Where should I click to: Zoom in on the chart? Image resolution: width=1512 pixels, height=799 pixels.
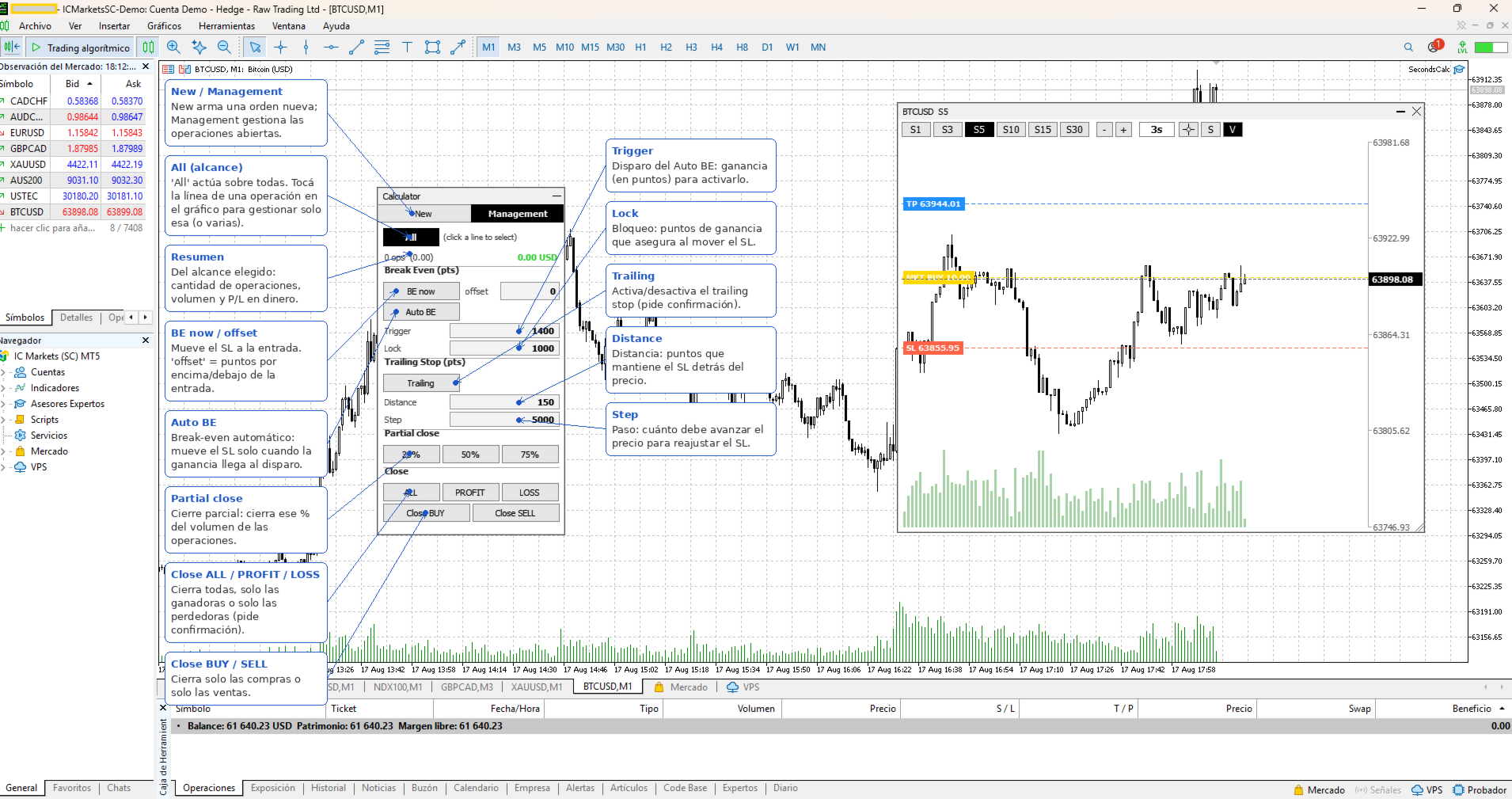coord(174,48)
